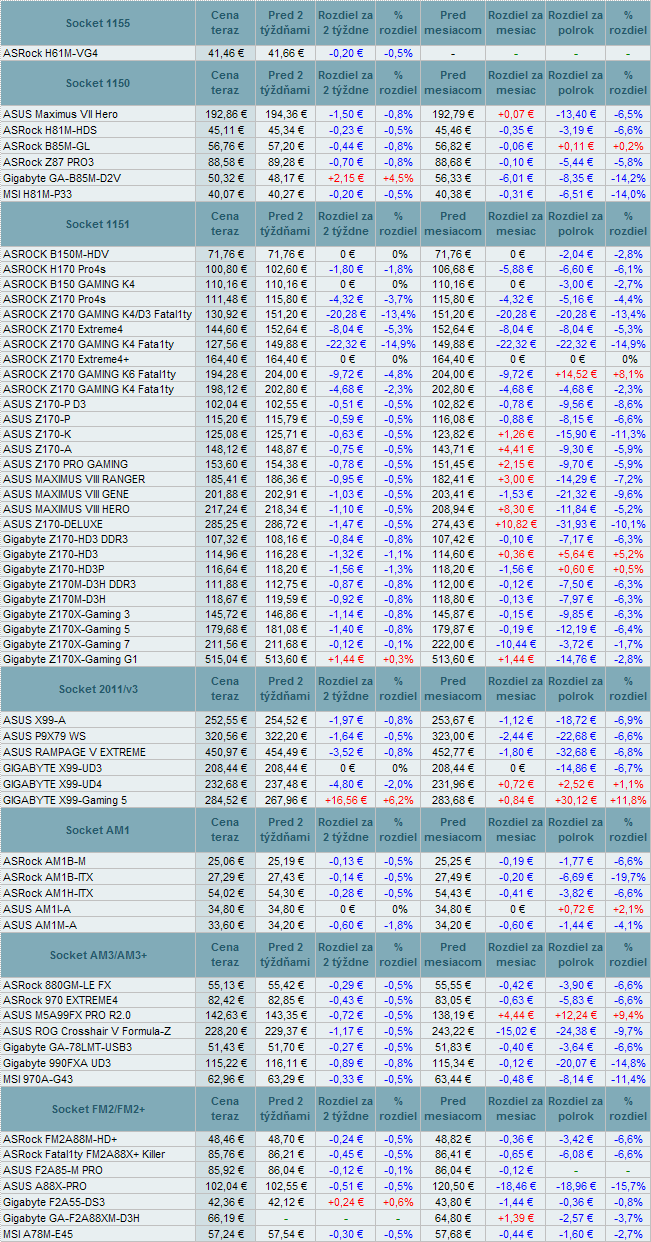This screenshot has width=651, height=1242.
Task: Select the ASUS Maximus VII Hero name
Action: coord(60,114)
